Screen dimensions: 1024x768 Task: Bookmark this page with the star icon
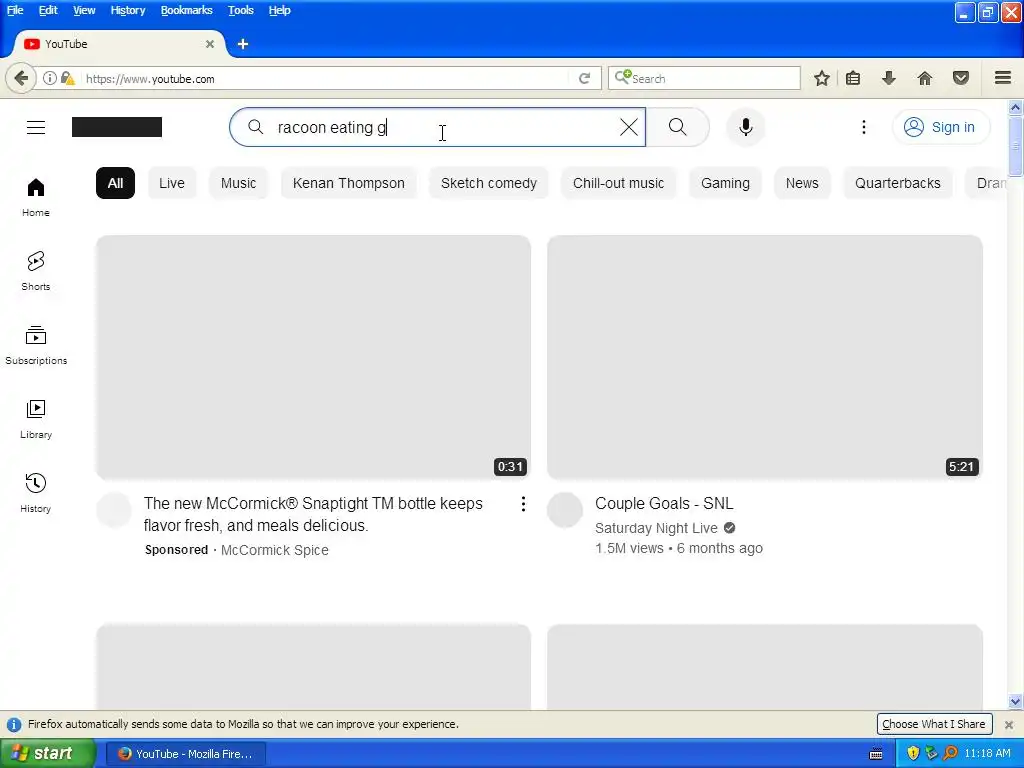[822, 78]
